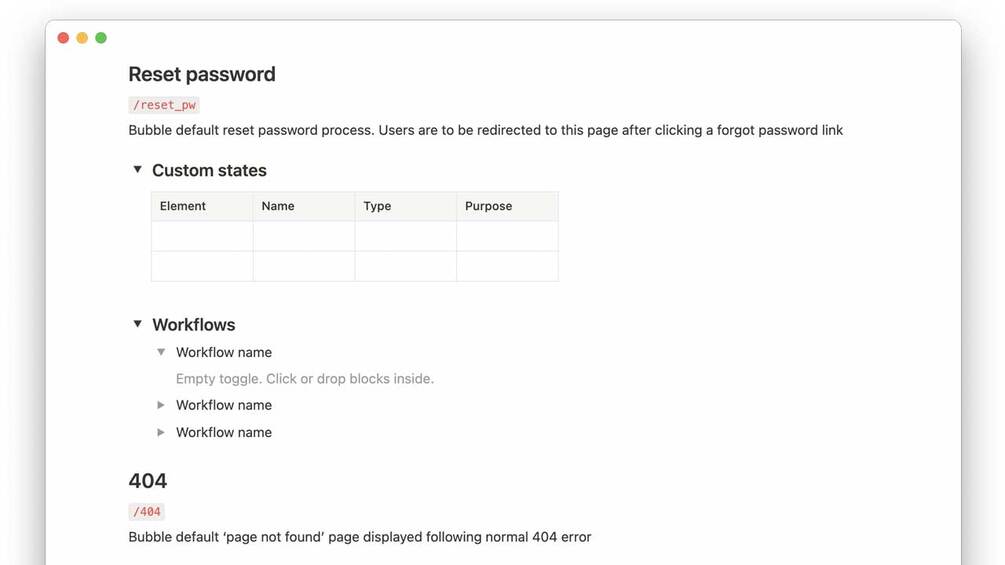Collapse the Workflows section toggle arrow
The image size is (1005, 565).
point(138,324)
